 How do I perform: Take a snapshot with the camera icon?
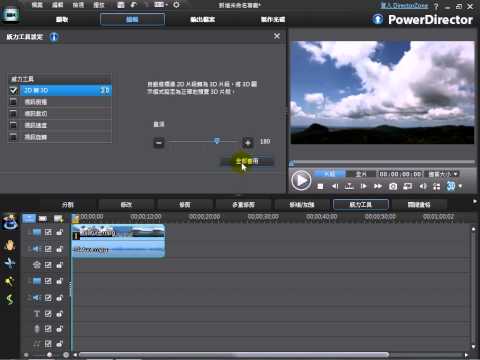[393, 186]
